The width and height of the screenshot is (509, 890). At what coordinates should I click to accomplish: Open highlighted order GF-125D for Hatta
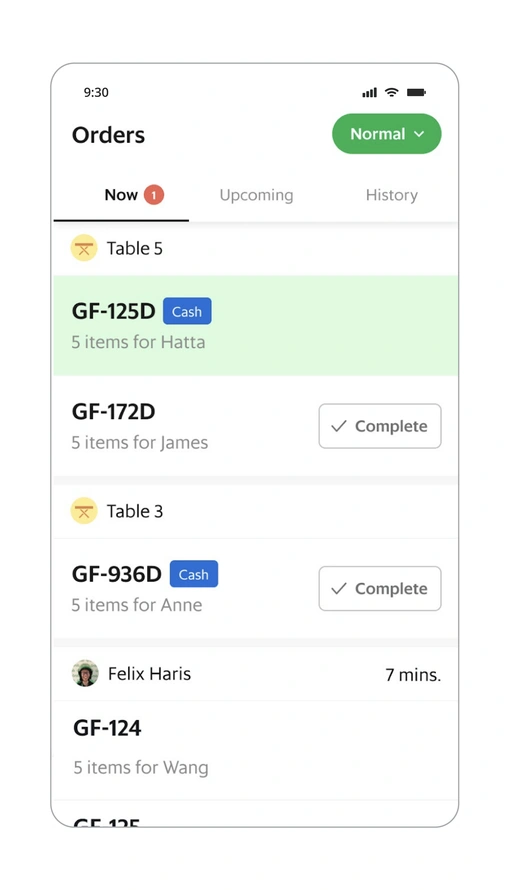tap(255, 325)
